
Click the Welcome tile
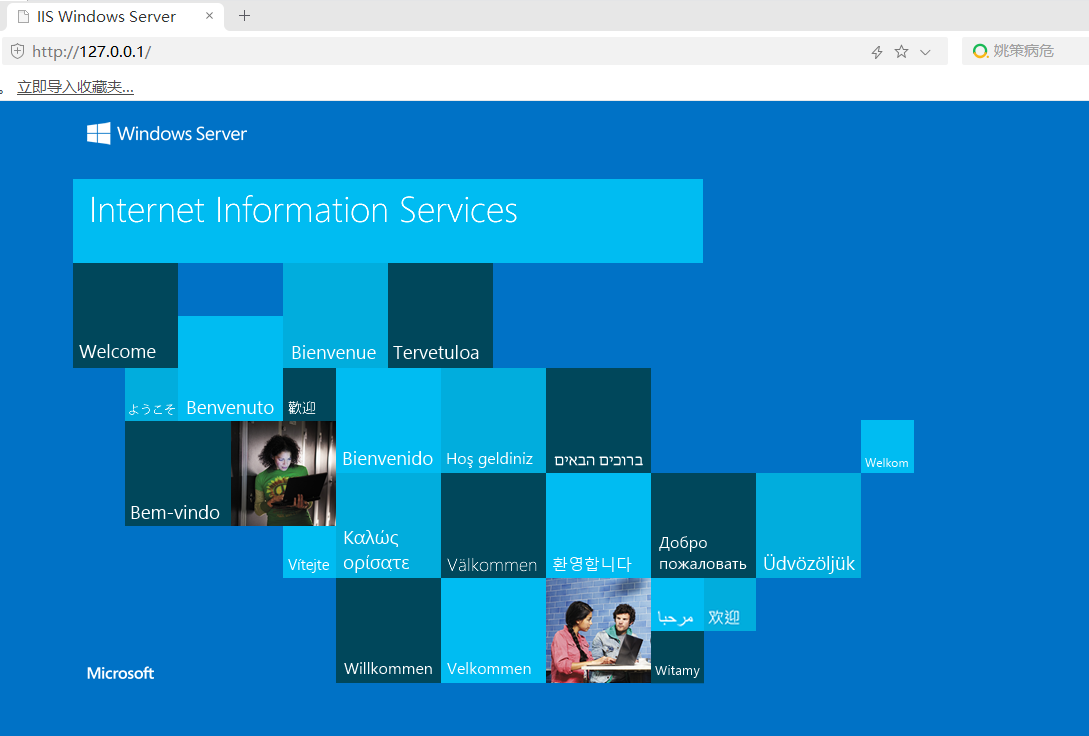tap(125, 315)
